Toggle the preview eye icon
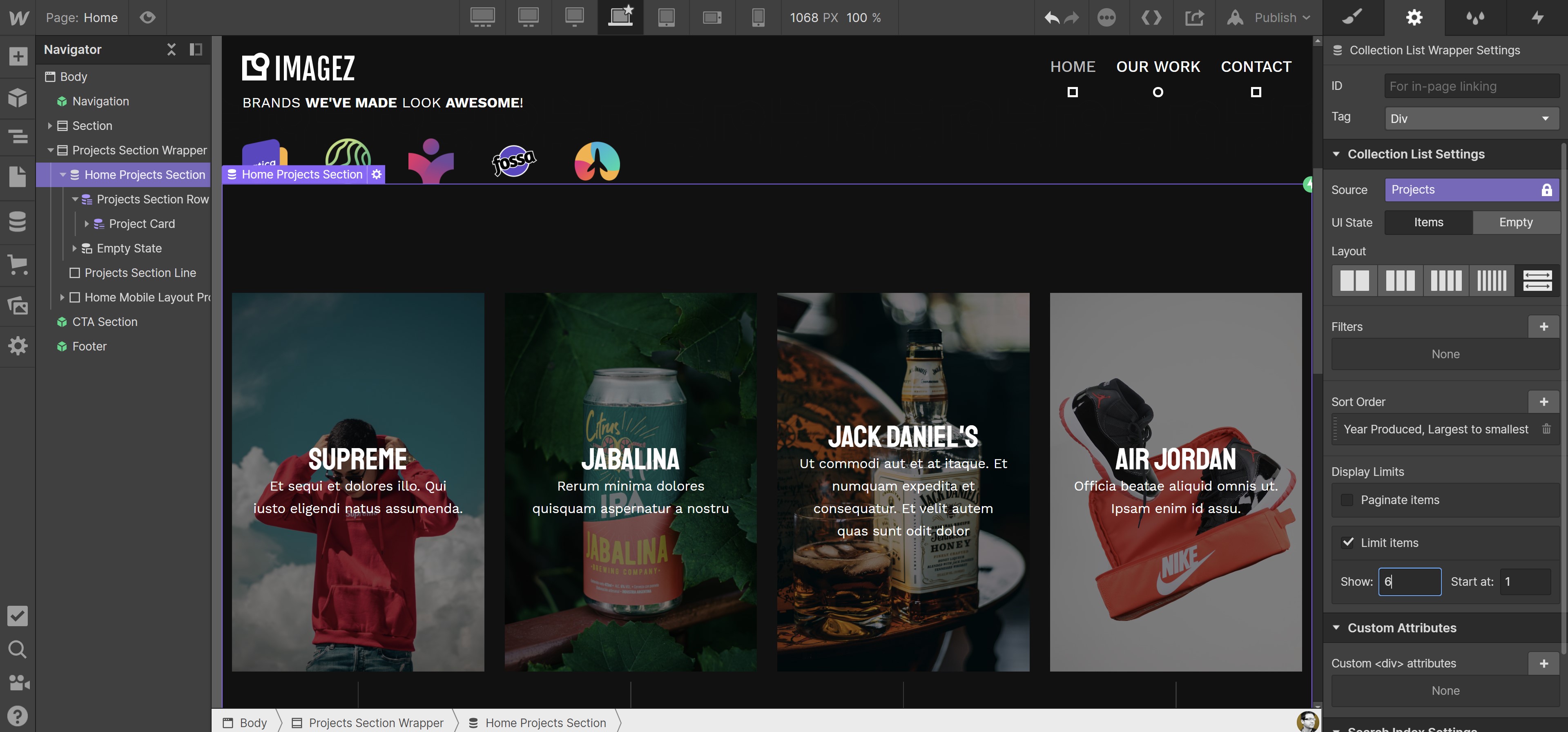1568x732 pixels. [147, 17]
